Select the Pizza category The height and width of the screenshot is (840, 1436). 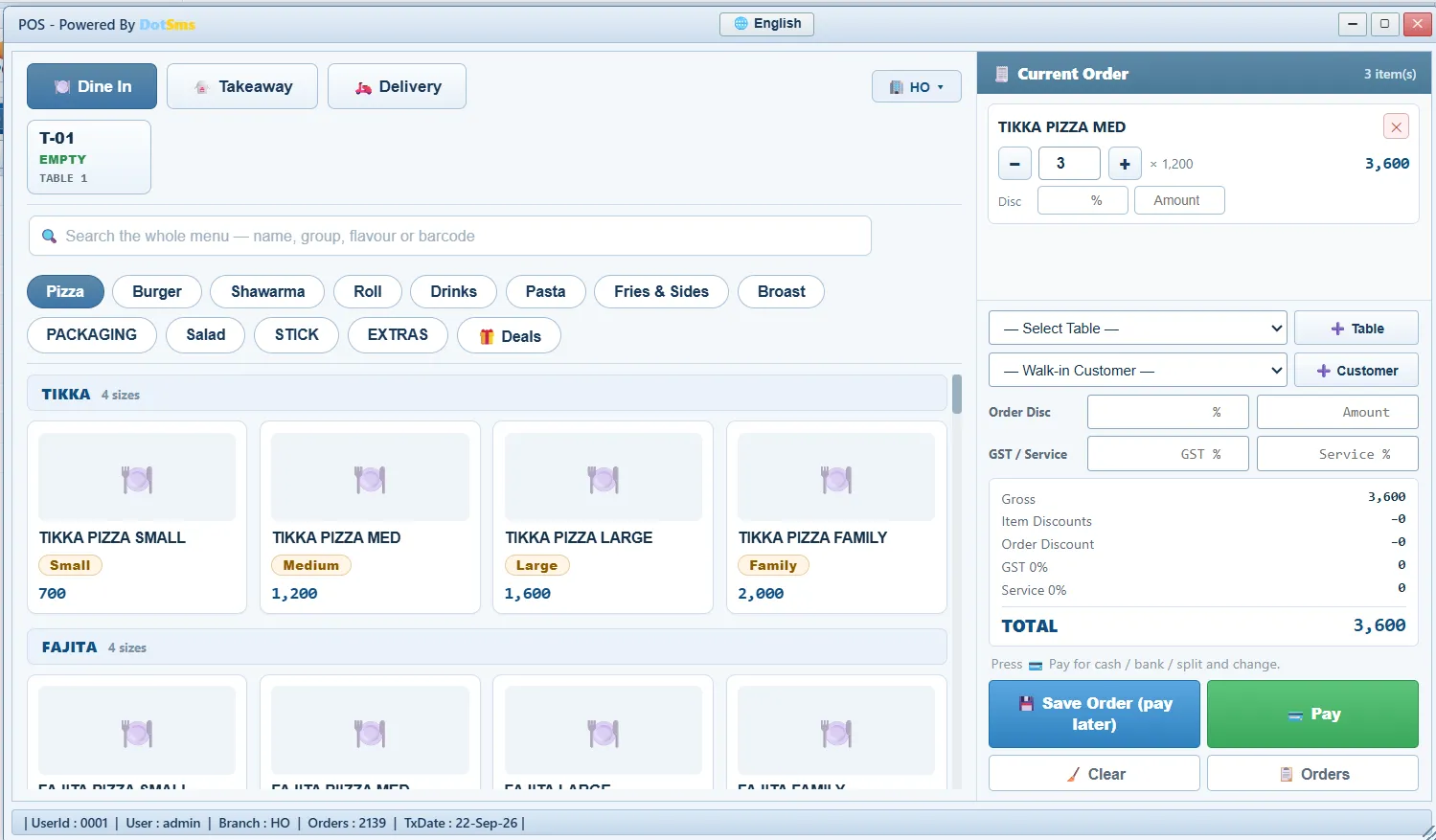tap(65, 291)
